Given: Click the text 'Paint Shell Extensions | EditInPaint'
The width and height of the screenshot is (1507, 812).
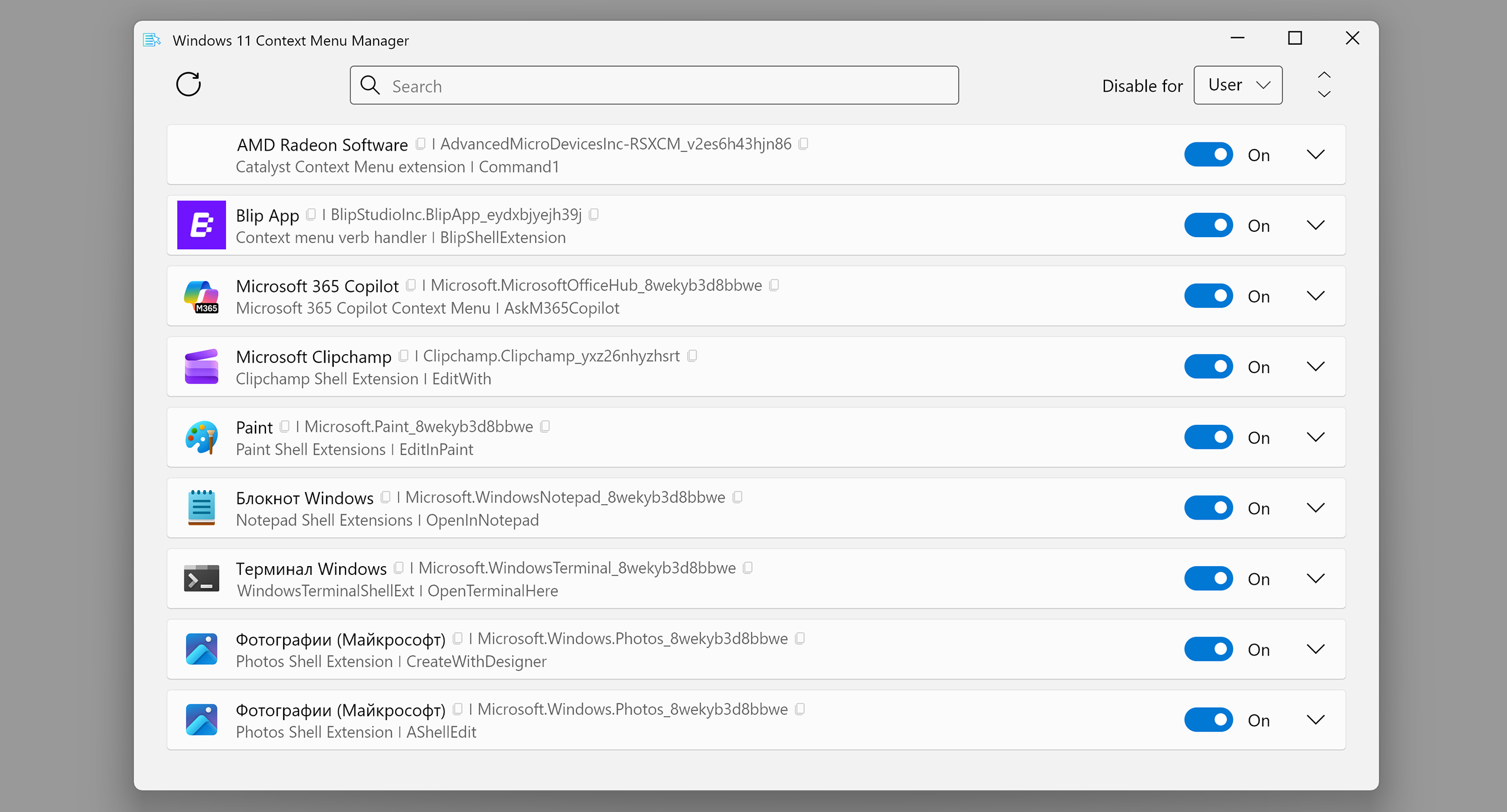Looking at the screenshot, I should coord(354,450).
